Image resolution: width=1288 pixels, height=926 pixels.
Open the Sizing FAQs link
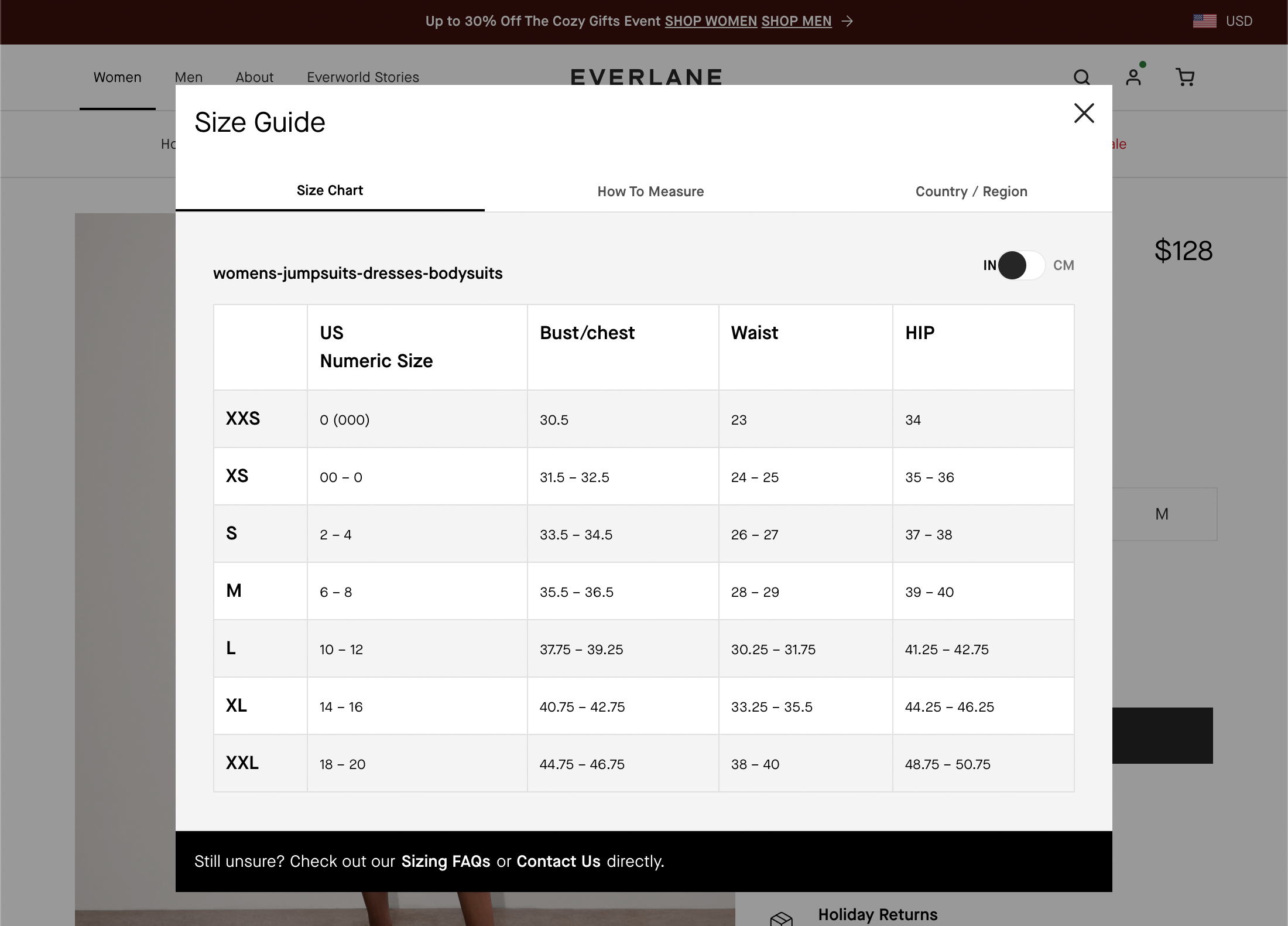tap(445, 861)
